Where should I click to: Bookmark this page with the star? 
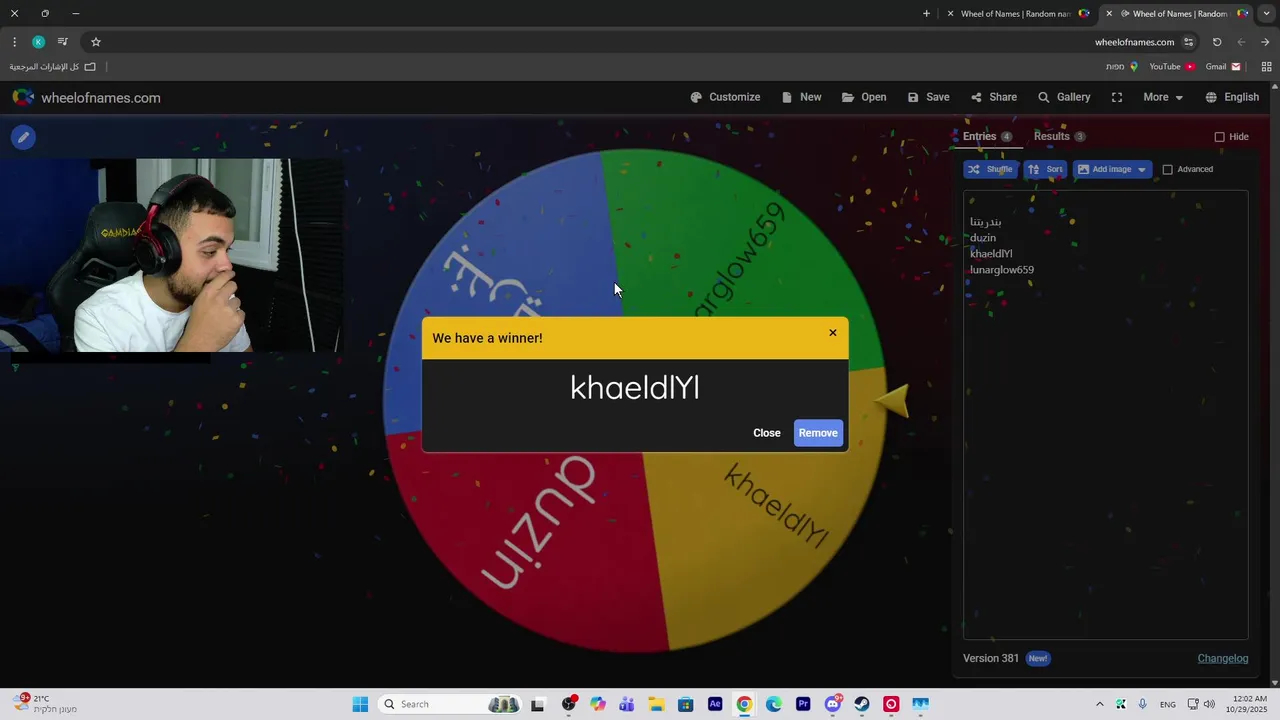[x=96, y=42]
